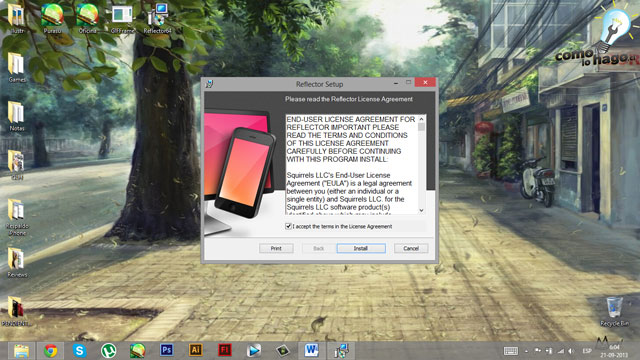Select the PENDIENT folder on desktop
This screenshot has width=640, height=360.
coord(17,312)
